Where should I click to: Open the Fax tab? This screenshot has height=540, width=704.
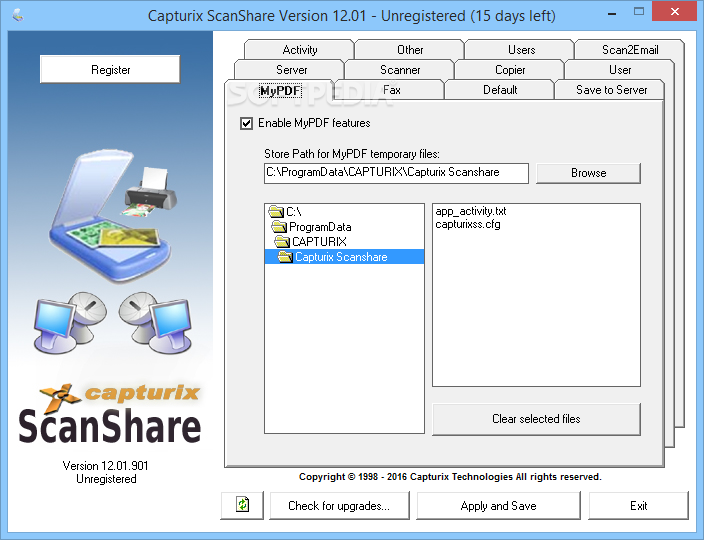click(391, 90)
